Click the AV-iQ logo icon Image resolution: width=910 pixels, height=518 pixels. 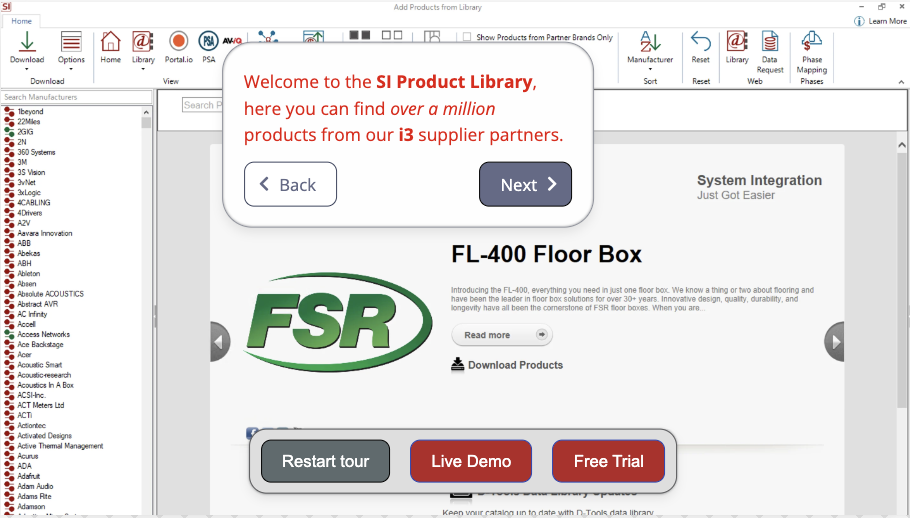click(x=232, y=41)
